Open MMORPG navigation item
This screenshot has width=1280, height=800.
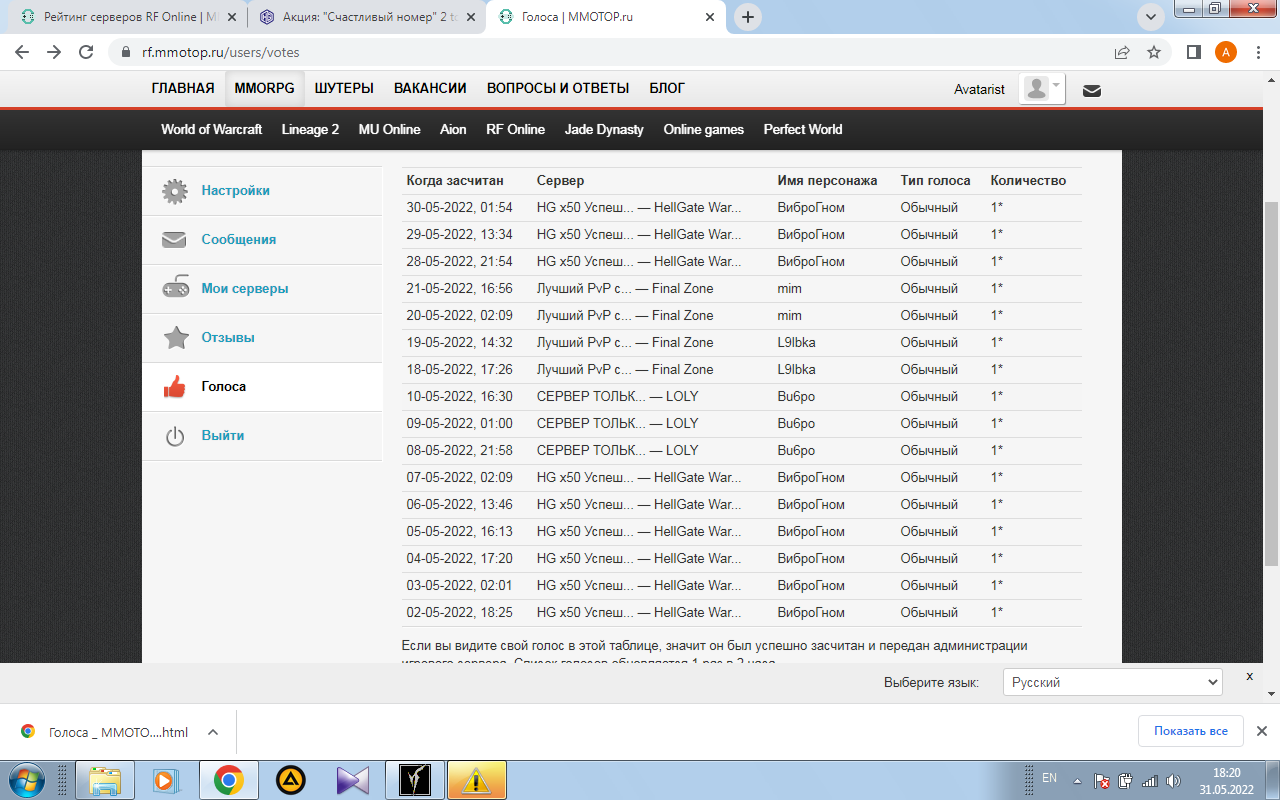click(x=265, y=88)
